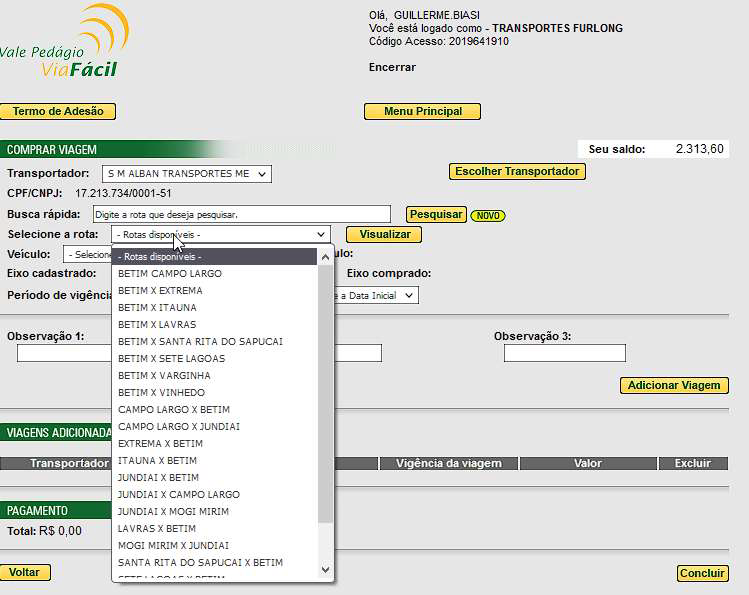Select CAMPO LARGO X JUNDIAI option
749x595 pixels.
click(178, 426)
